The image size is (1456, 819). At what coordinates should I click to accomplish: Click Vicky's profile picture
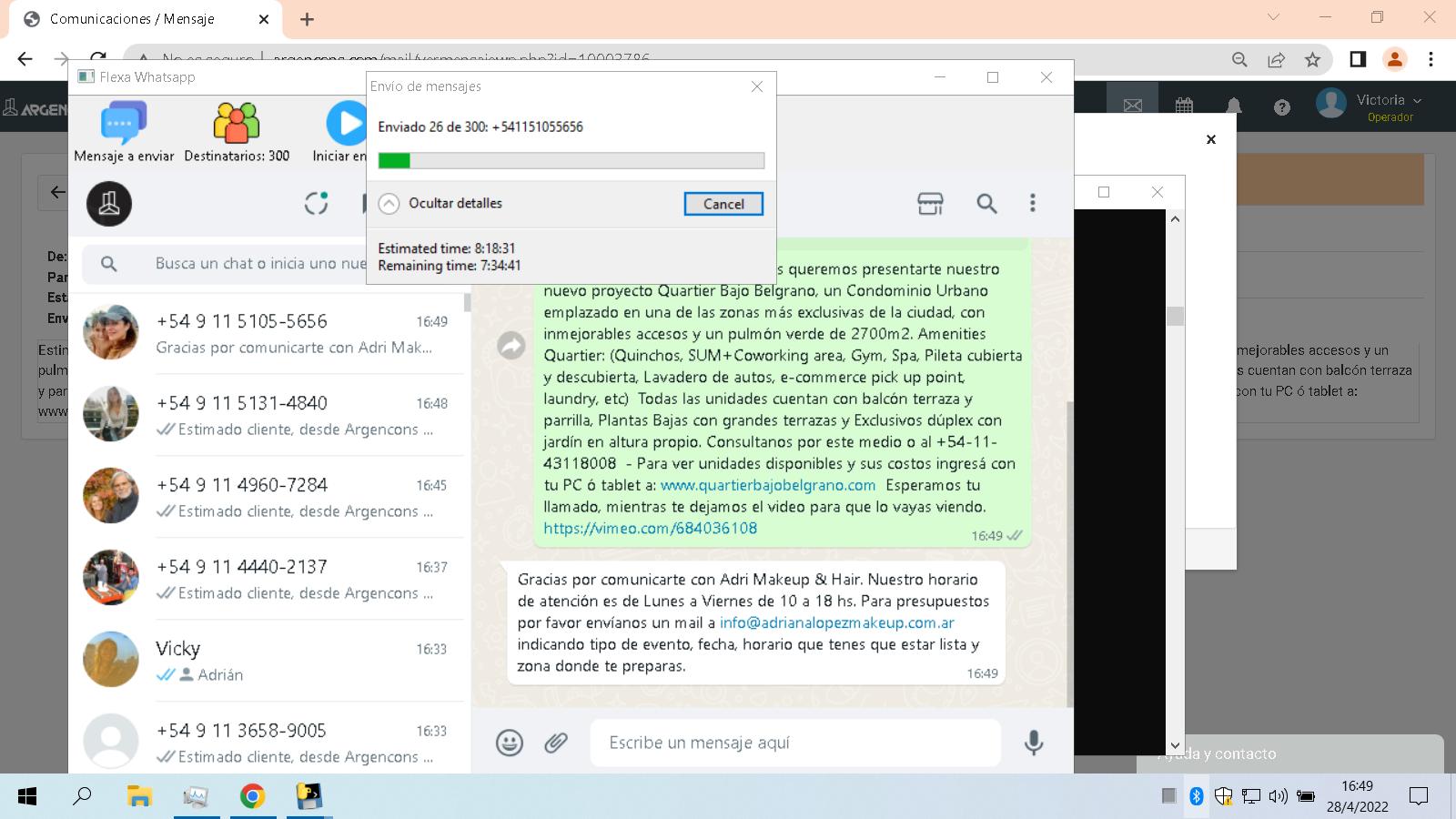(111, 660)
